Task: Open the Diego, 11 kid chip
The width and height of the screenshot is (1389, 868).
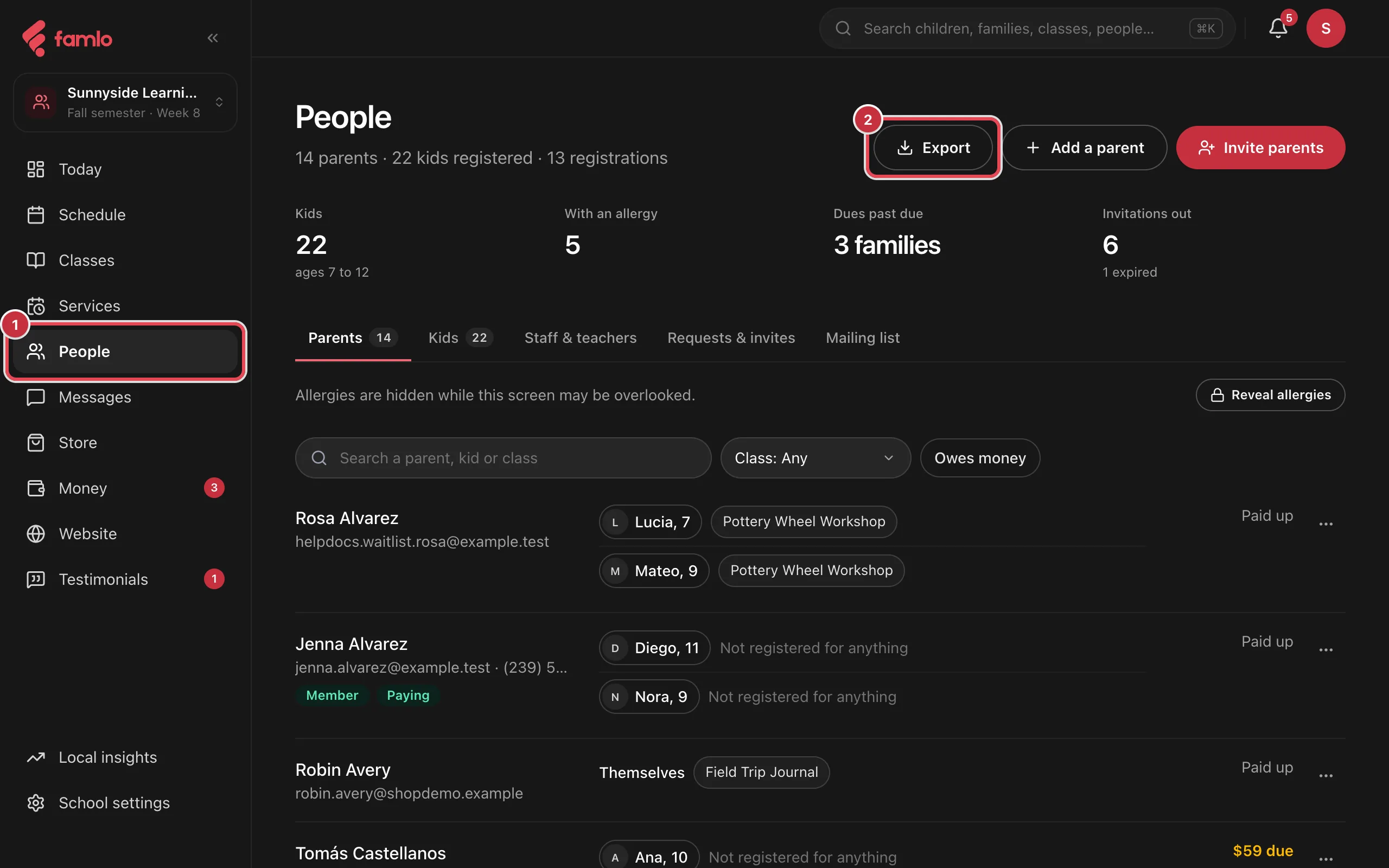Action: tap(654, 648)
